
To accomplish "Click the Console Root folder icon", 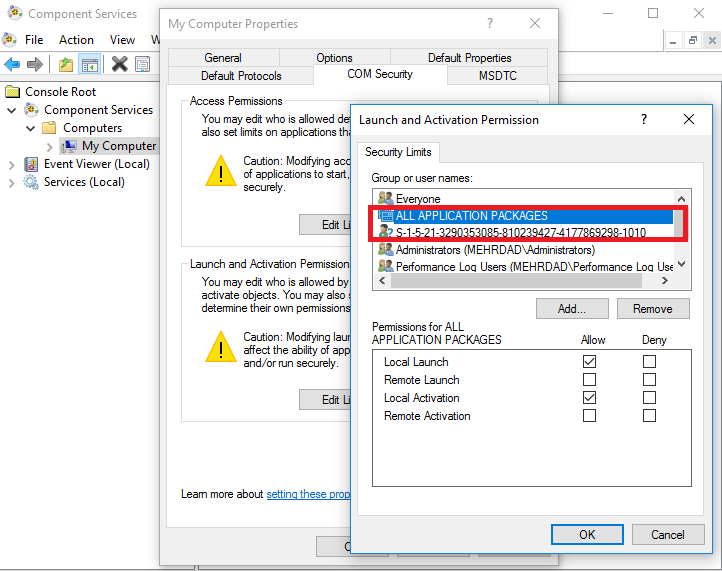I will point(12,92).
